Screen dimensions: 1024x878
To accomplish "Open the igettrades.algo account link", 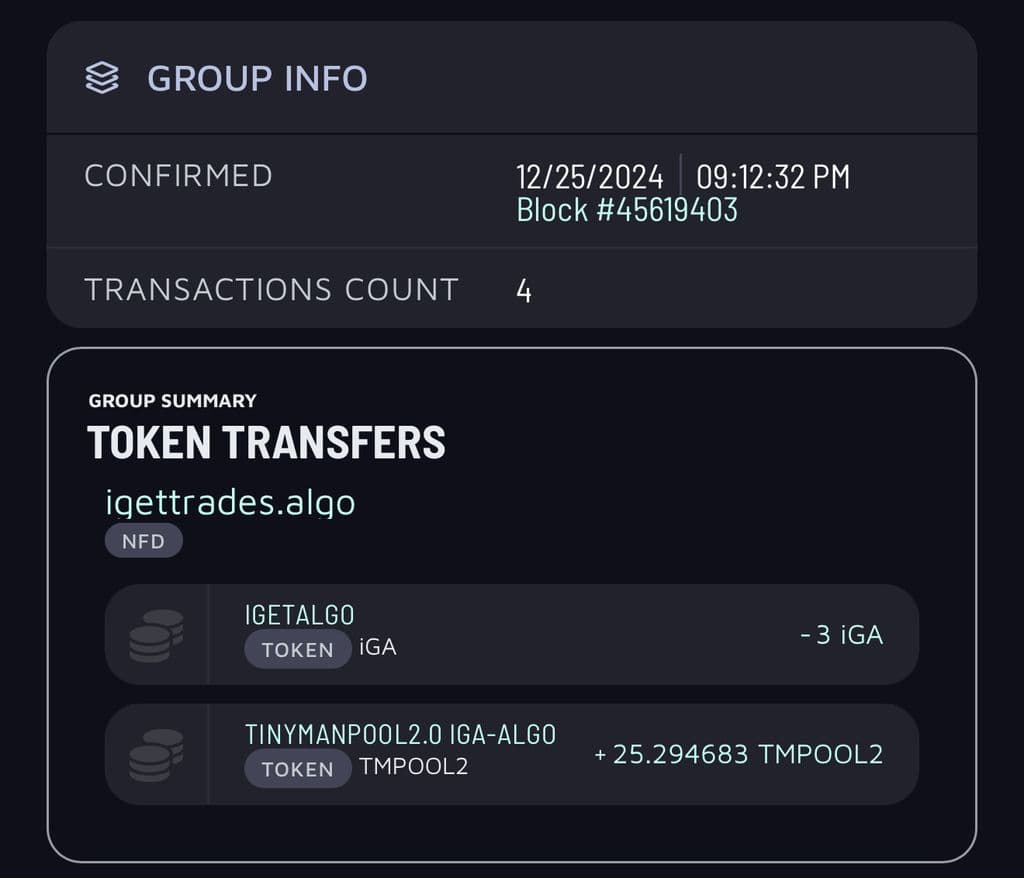I will click(x=231, y=502).
